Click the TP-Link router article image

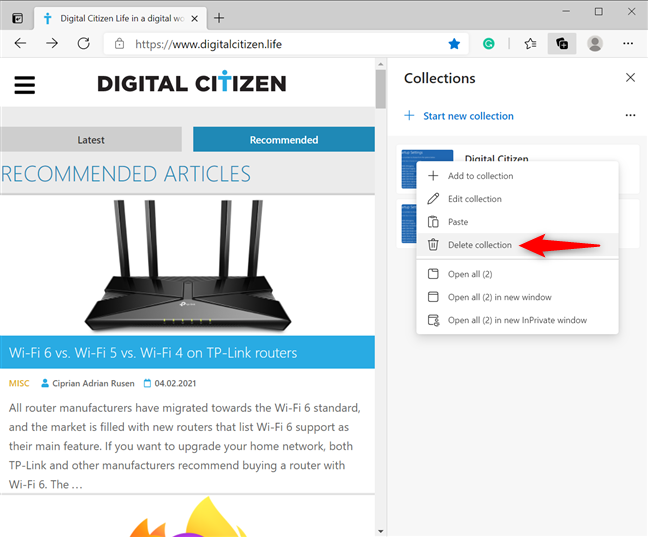tap(188, 266)
